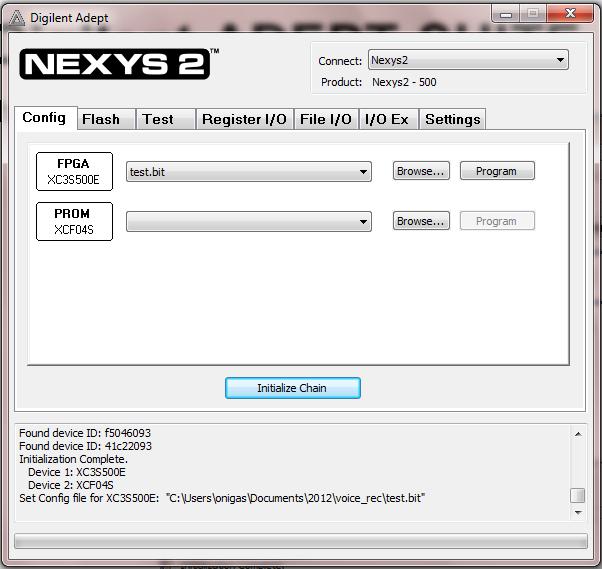602x569 pixels.
Task: Program the FPGA with test.bit
Action: click(497, 171)
